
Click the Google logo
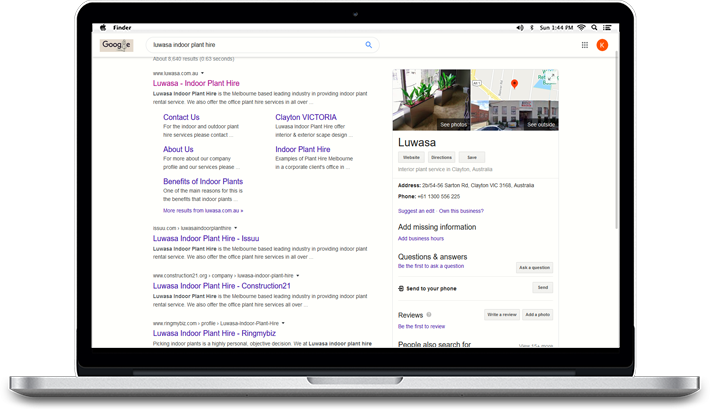tap(116, 45)
